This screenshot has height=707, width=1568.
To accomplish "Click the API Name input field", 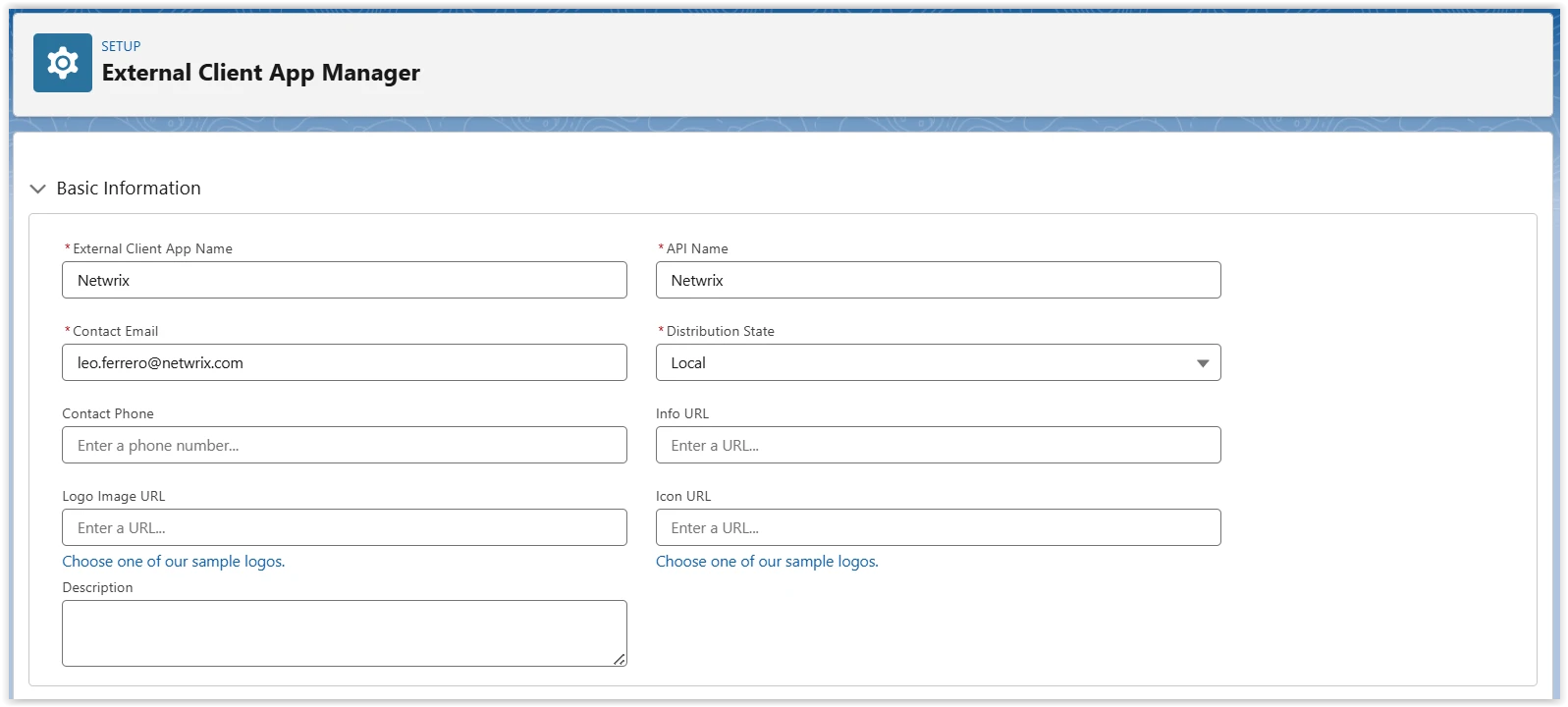I will (938, 280).
